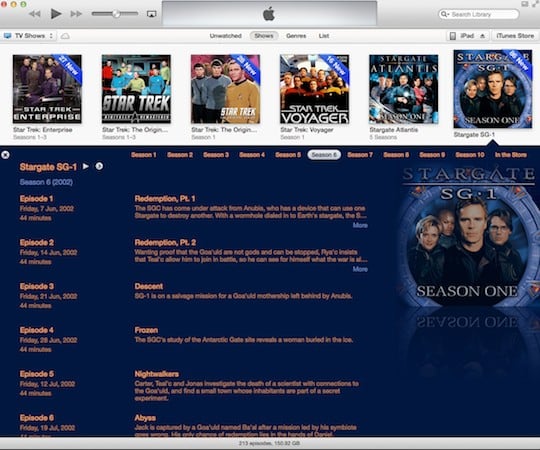Switch to Season 10 tab
Image resolution: width=540 pixels, height=450 pixels.
pyautogui.click(x=470, y=155)
